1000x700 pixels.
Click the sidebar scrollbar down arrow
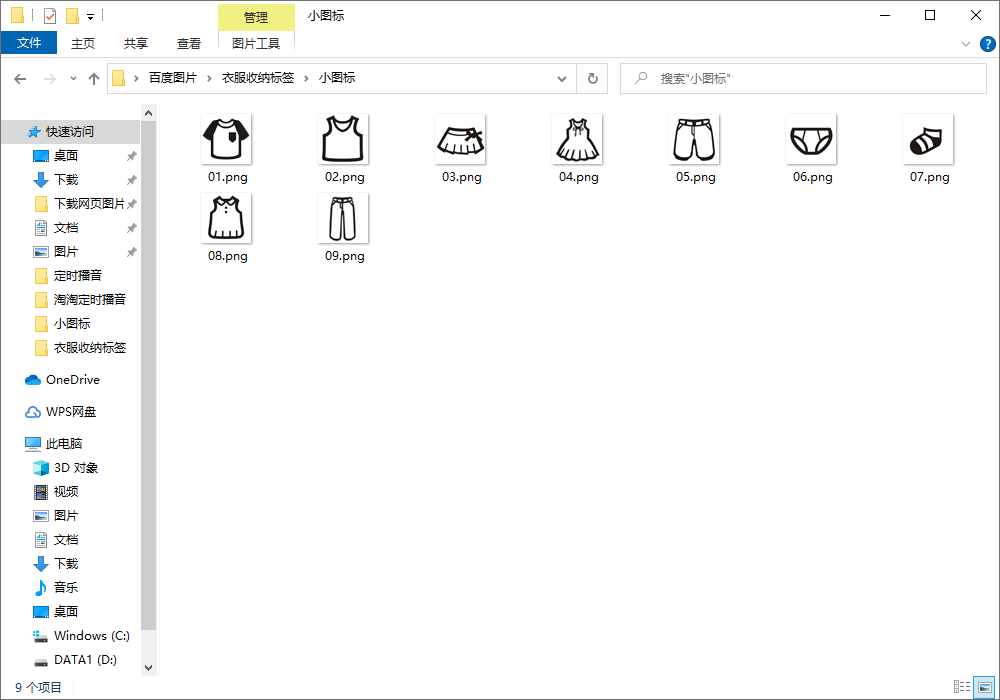point(149,667)
